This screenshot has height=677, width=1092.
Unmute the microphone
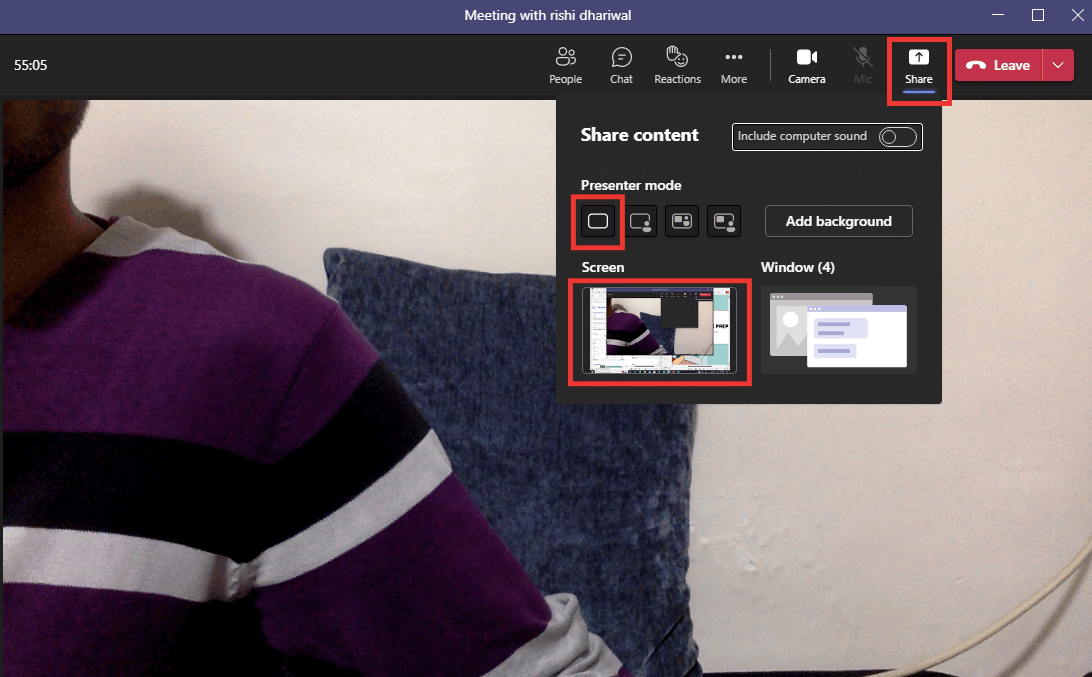862,64
